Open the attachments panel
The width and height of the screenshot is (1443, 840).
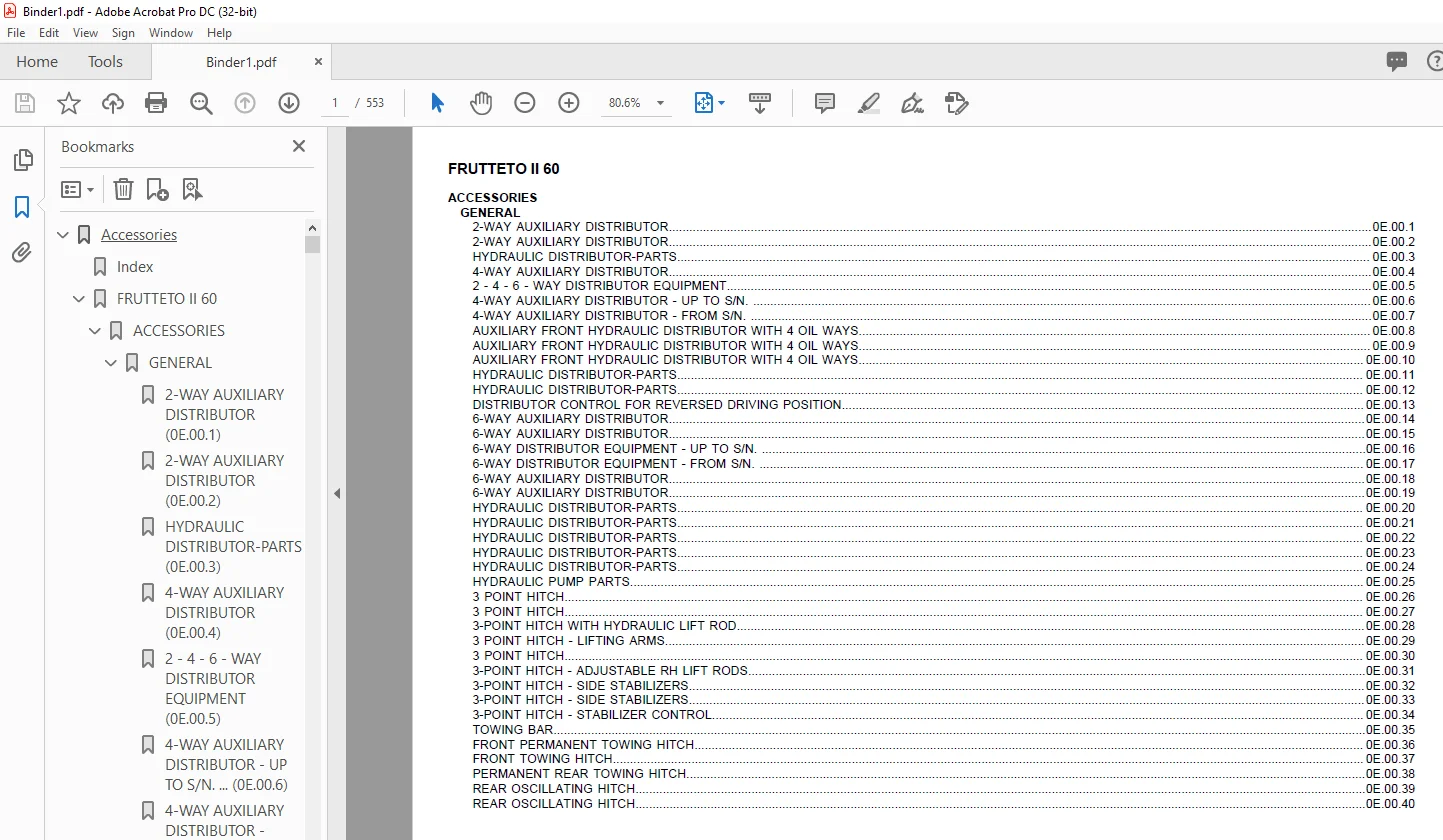[22, 253]
